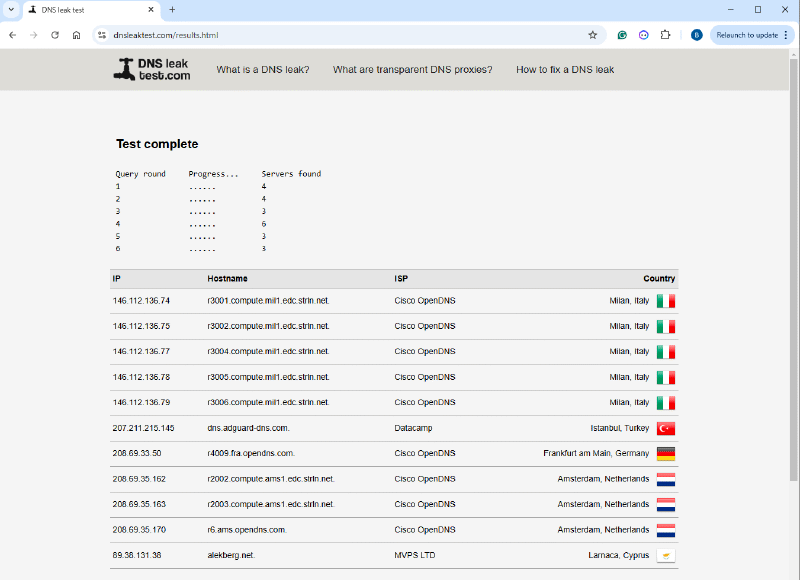Open the green Grammarly extension
This screenshot has width=800, height=580.
(622, 34)
